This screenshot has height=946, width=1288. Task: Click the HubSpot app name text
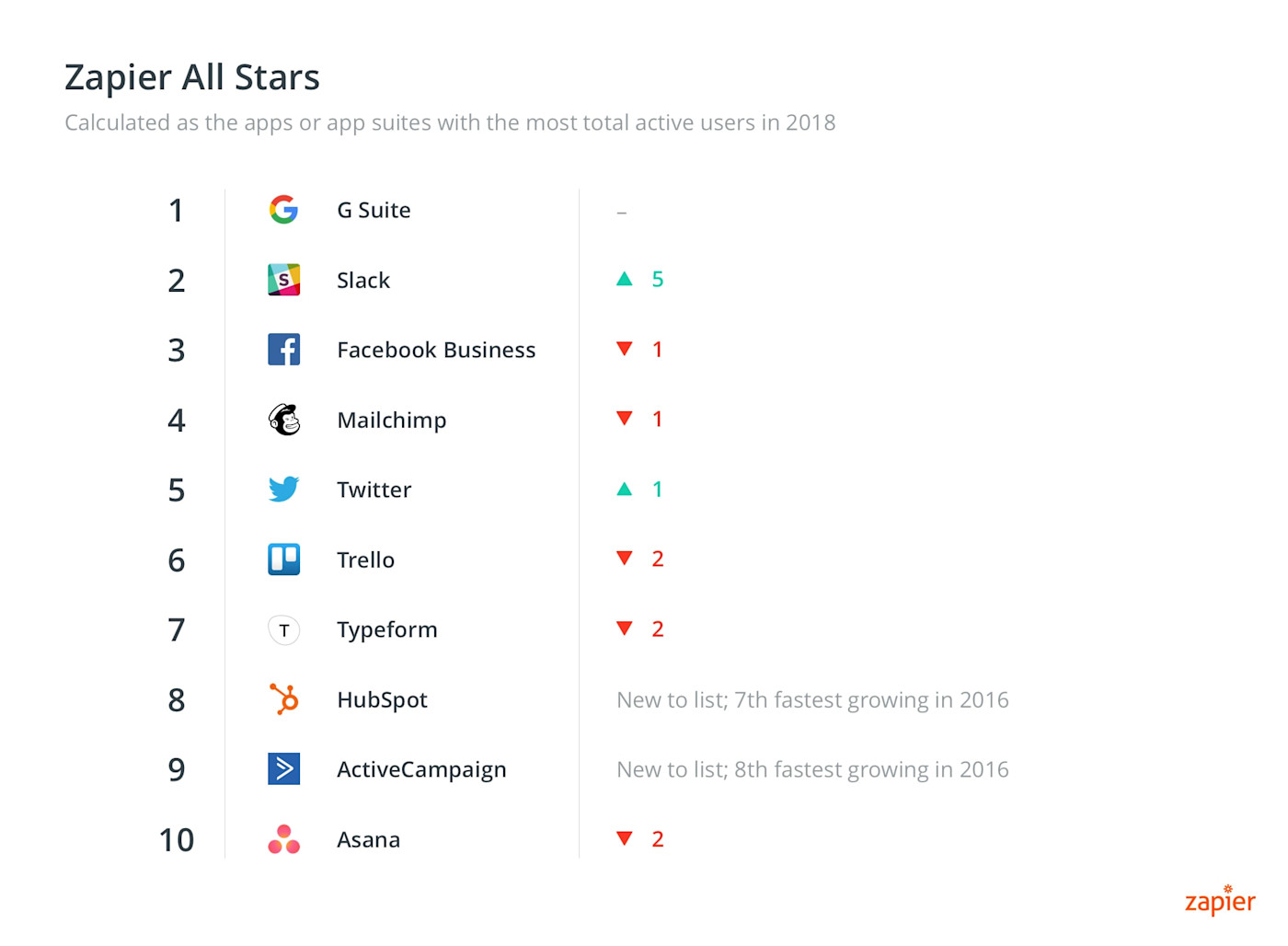(382, 700)
